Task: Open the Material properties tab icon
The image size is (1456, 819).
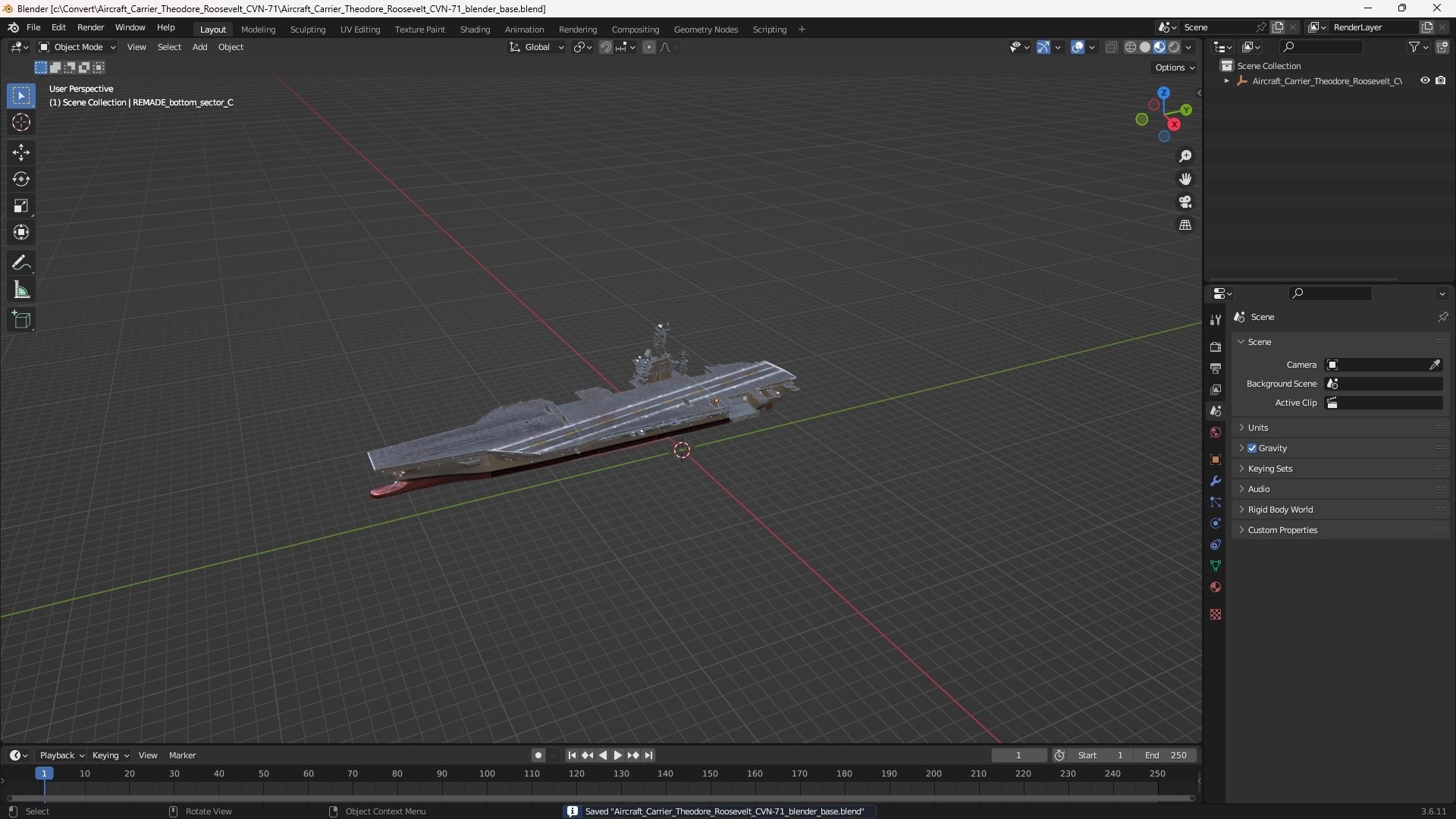Action: pos(1216,587)
